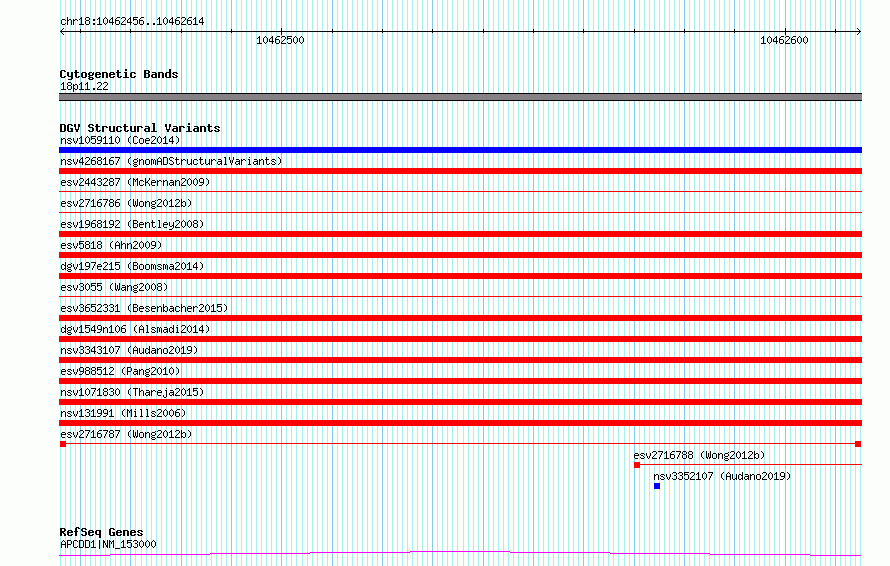
Task: Open variant label esv2443287 (McKernan2009)
Action: pos(135,182)
